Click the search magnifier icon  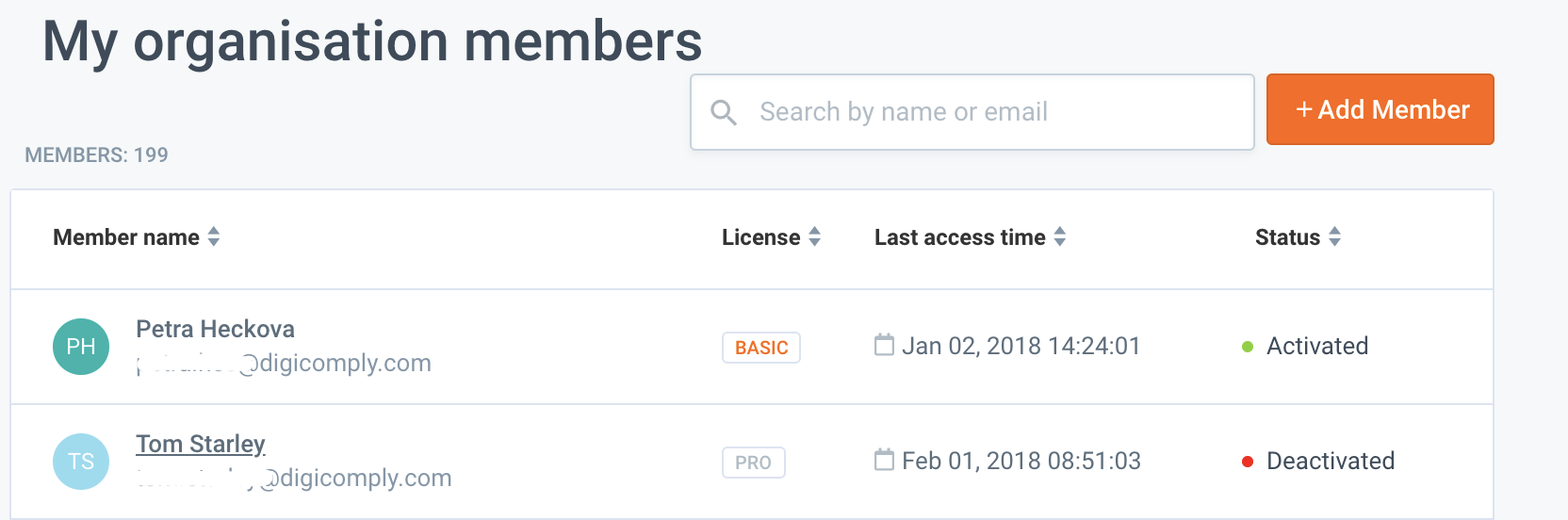(724, 113)
